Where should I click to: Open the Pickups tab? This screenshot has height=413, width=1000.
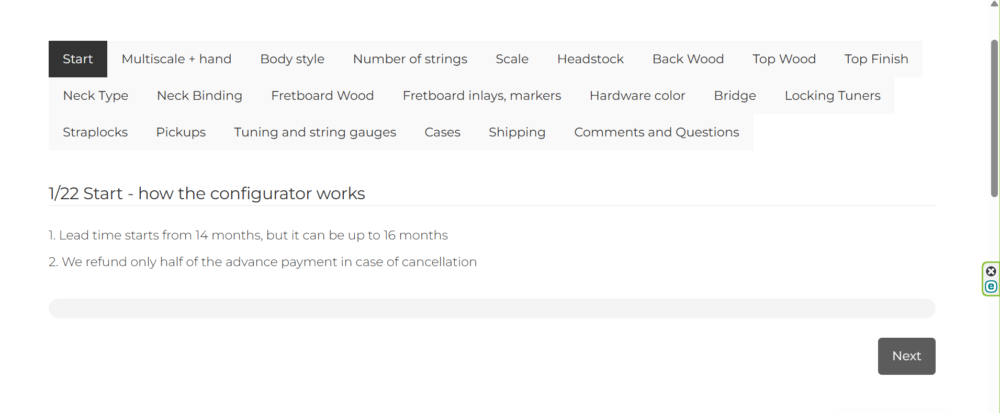click(x=180, y=132)
